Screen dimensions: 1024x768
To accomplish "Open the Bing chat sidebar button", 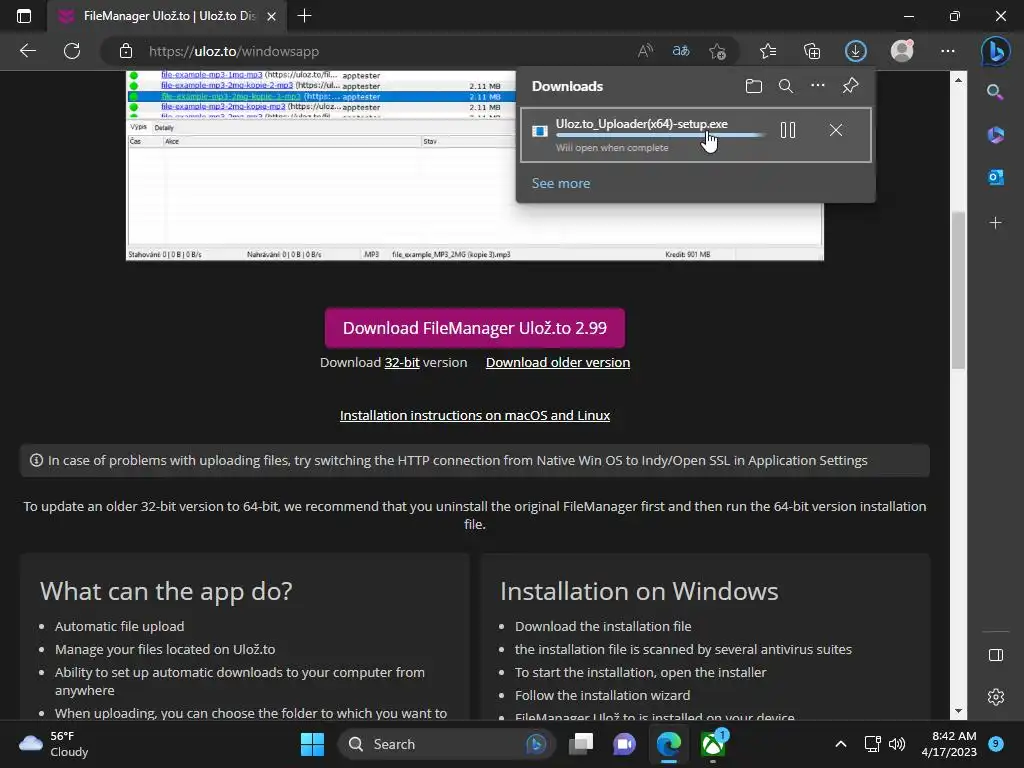I will click(x=995, y=51).
